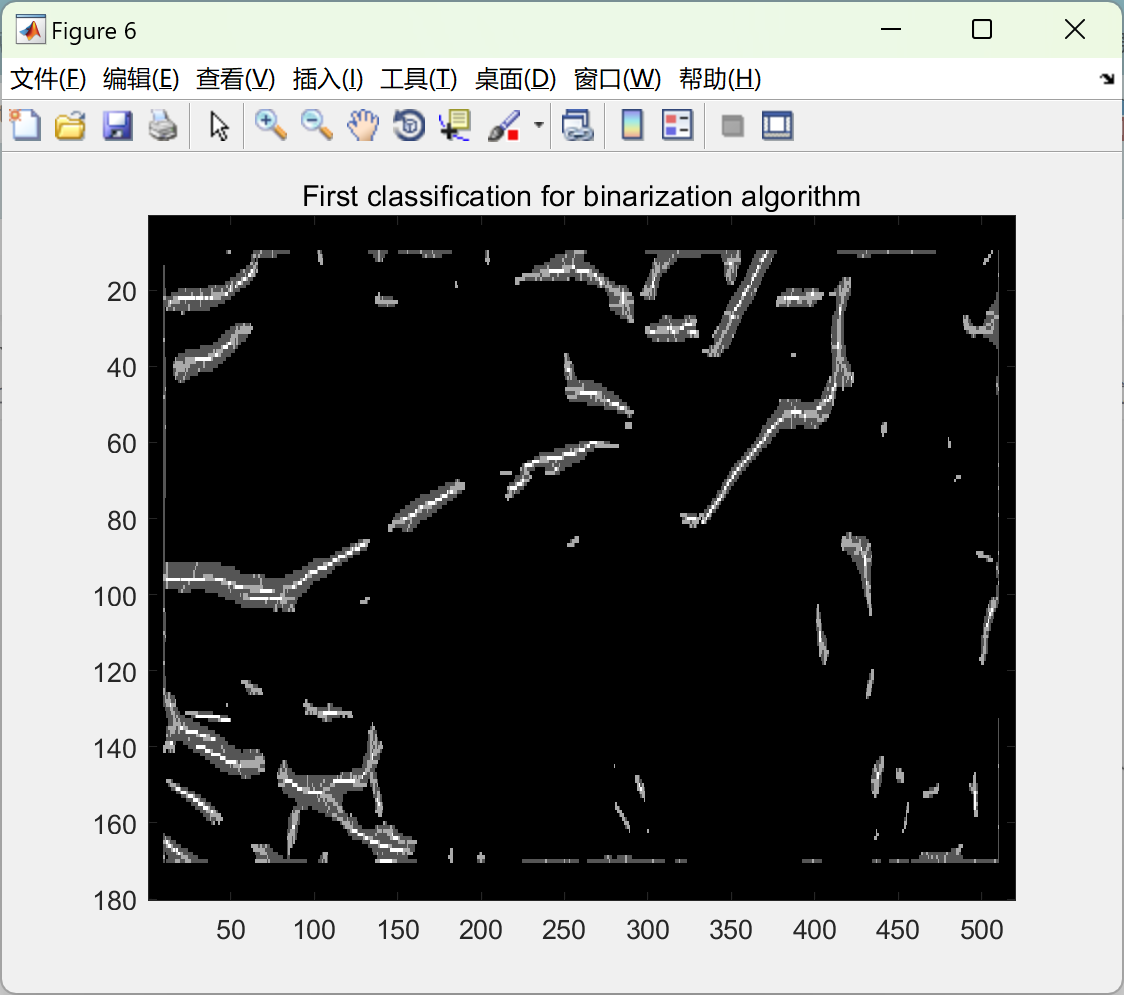
Task: Select the Data Cursor tool
Action: pyautogui.click(x=455, y=125)
